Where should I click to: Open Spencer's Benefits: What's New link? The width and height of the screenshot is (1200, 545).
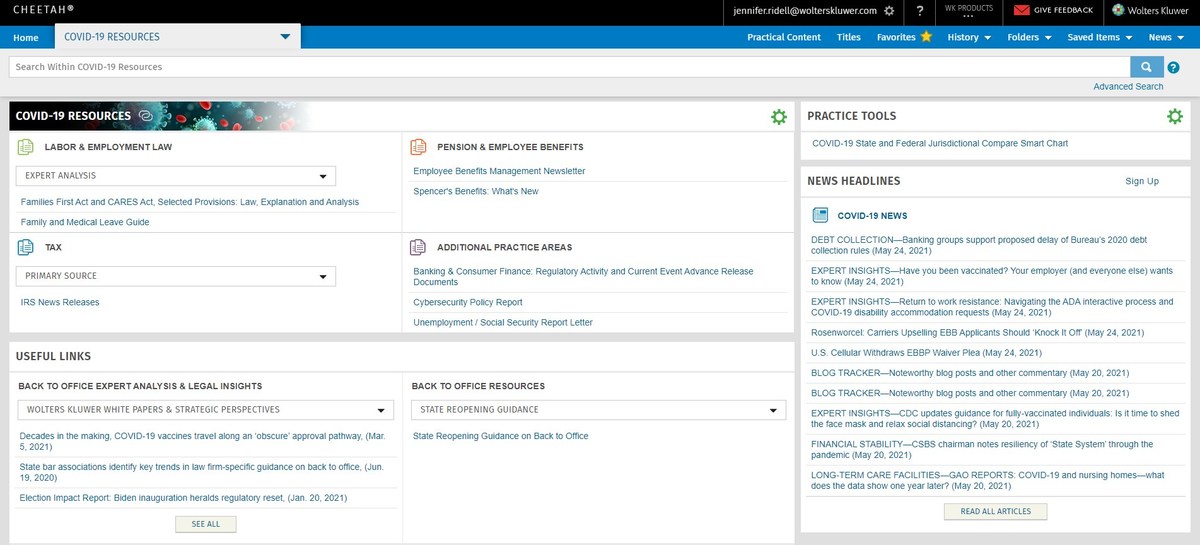coord(476,191)
